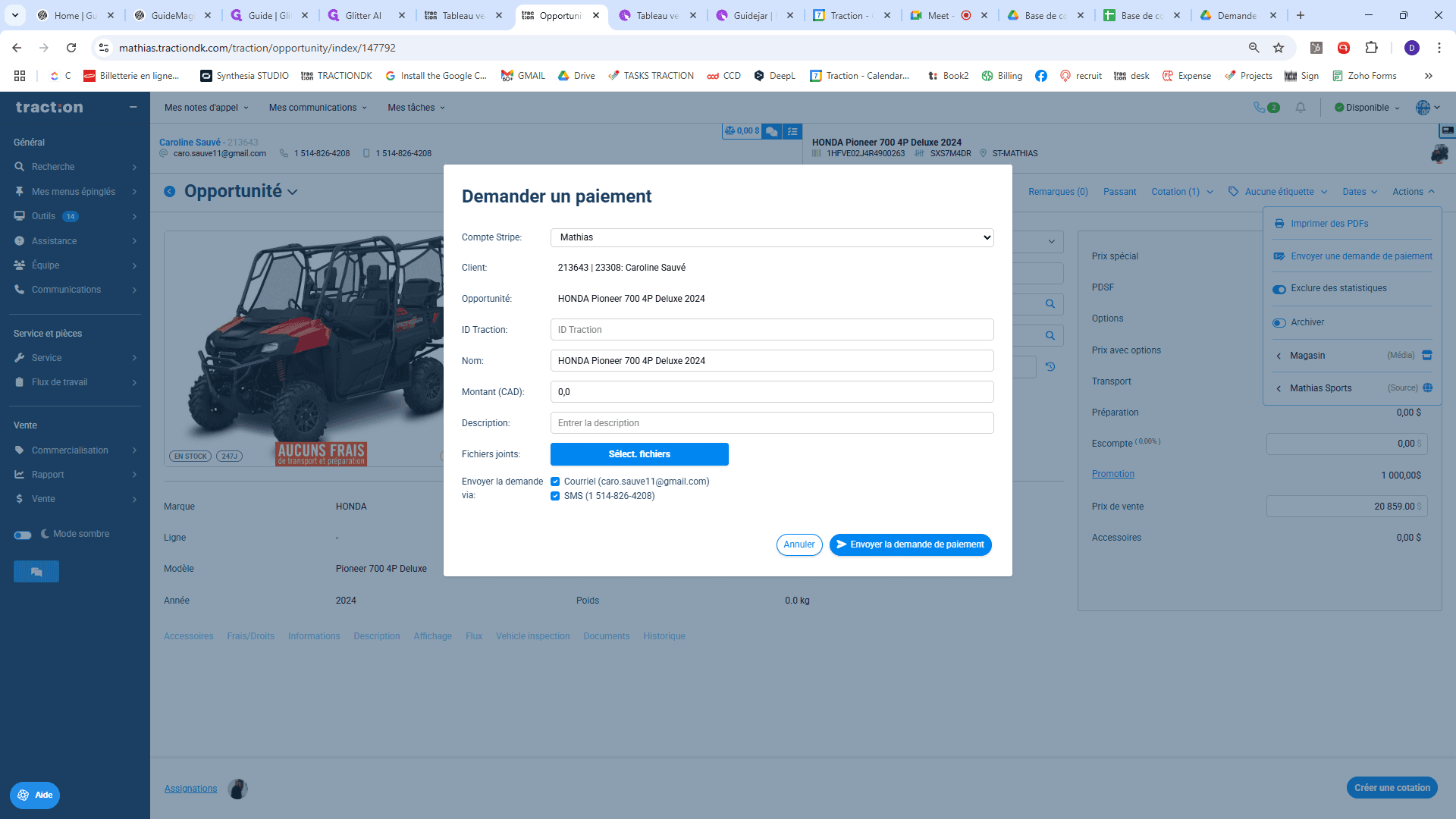Click the phone calls icon in top bar

pos(1266,108)
